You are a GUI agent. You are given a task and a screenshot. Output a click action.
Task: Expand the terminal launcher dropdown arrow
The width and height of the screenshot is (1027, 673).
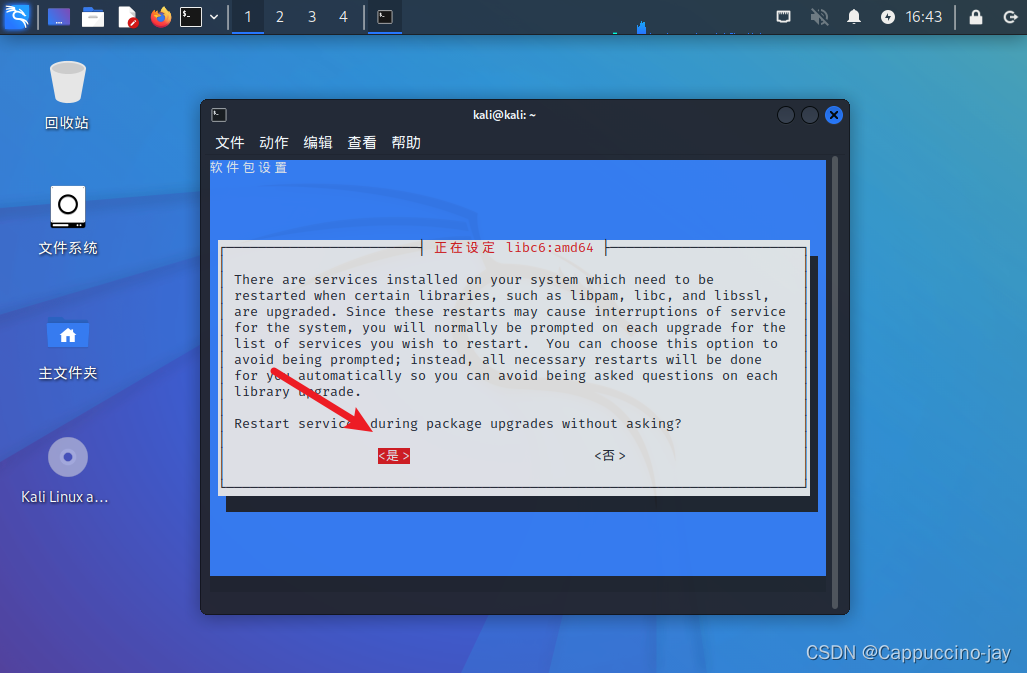coord(214,17)
